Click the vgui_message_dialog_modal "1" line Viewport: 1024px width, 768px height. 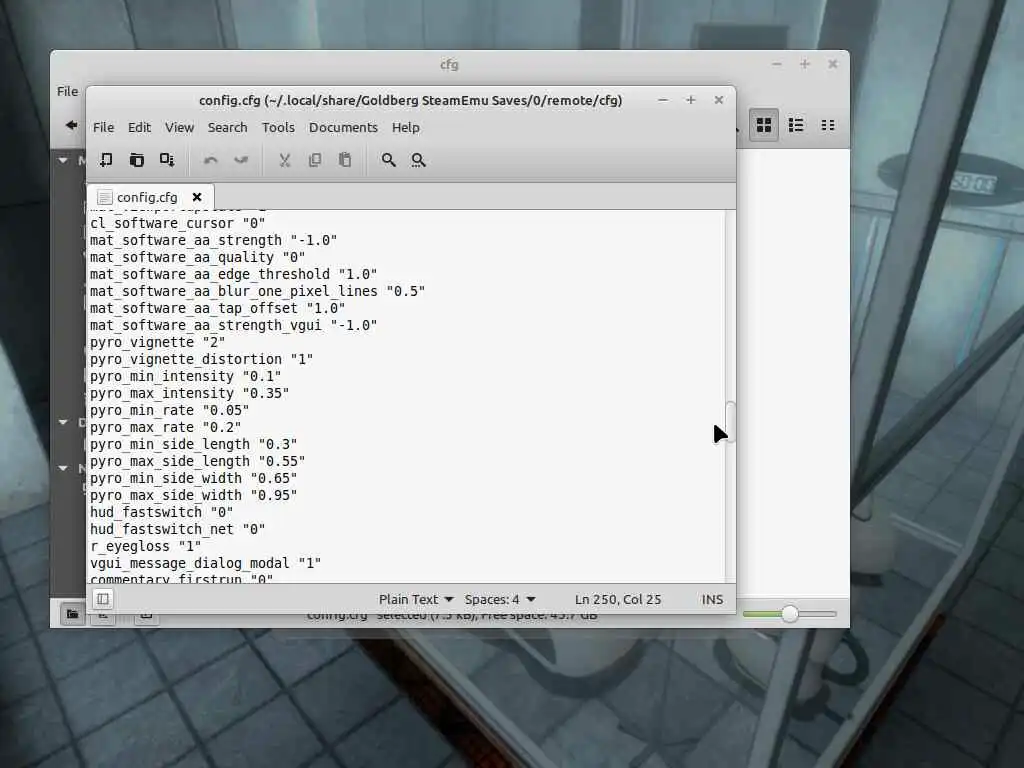[205, 563]
